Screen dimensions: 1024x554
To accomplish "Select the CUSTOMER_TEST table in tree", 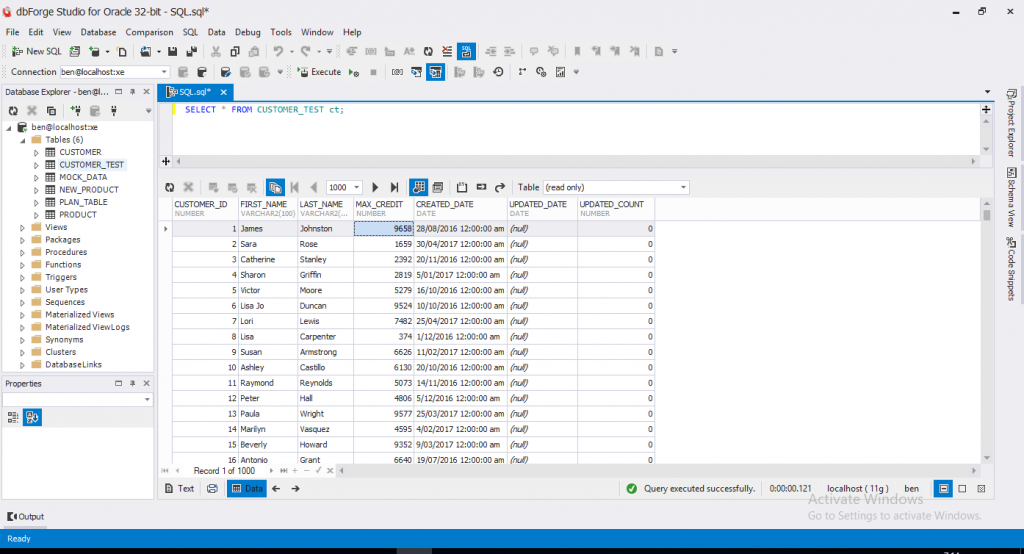I will [91, 165].
